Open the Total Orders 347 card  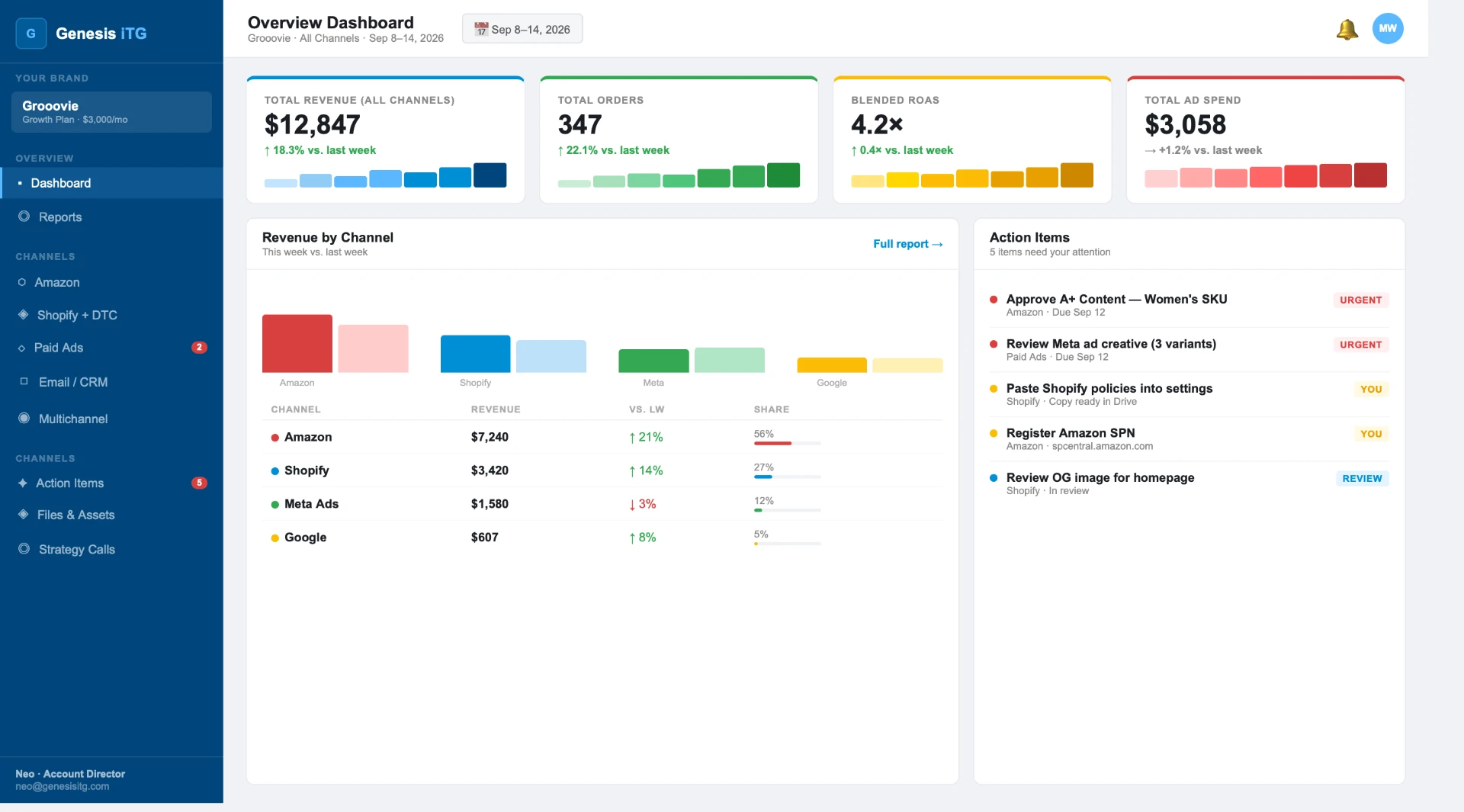pyautogui.click(x=679, y=140)
